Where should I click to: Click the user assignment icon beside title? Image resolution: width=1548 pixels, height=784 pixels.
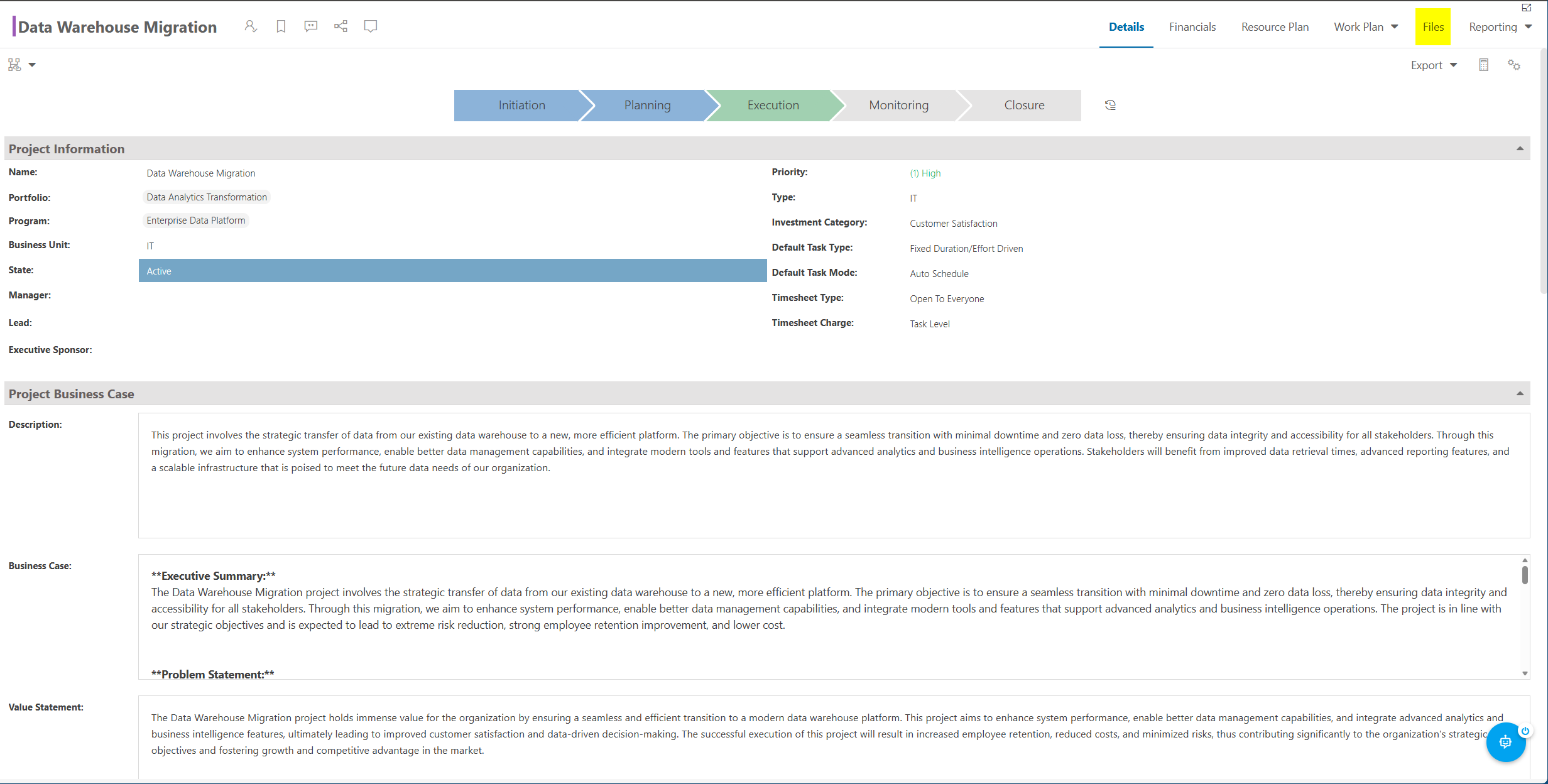coord(251,26)
